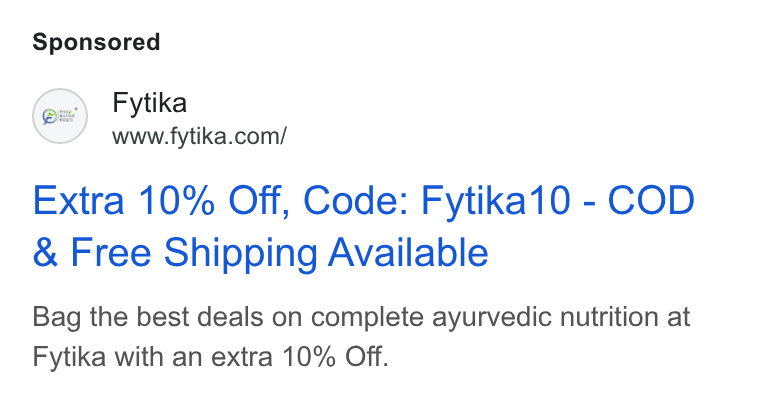
Task: Open the Fytika advertiser name
Action: (x=149, y=103)
